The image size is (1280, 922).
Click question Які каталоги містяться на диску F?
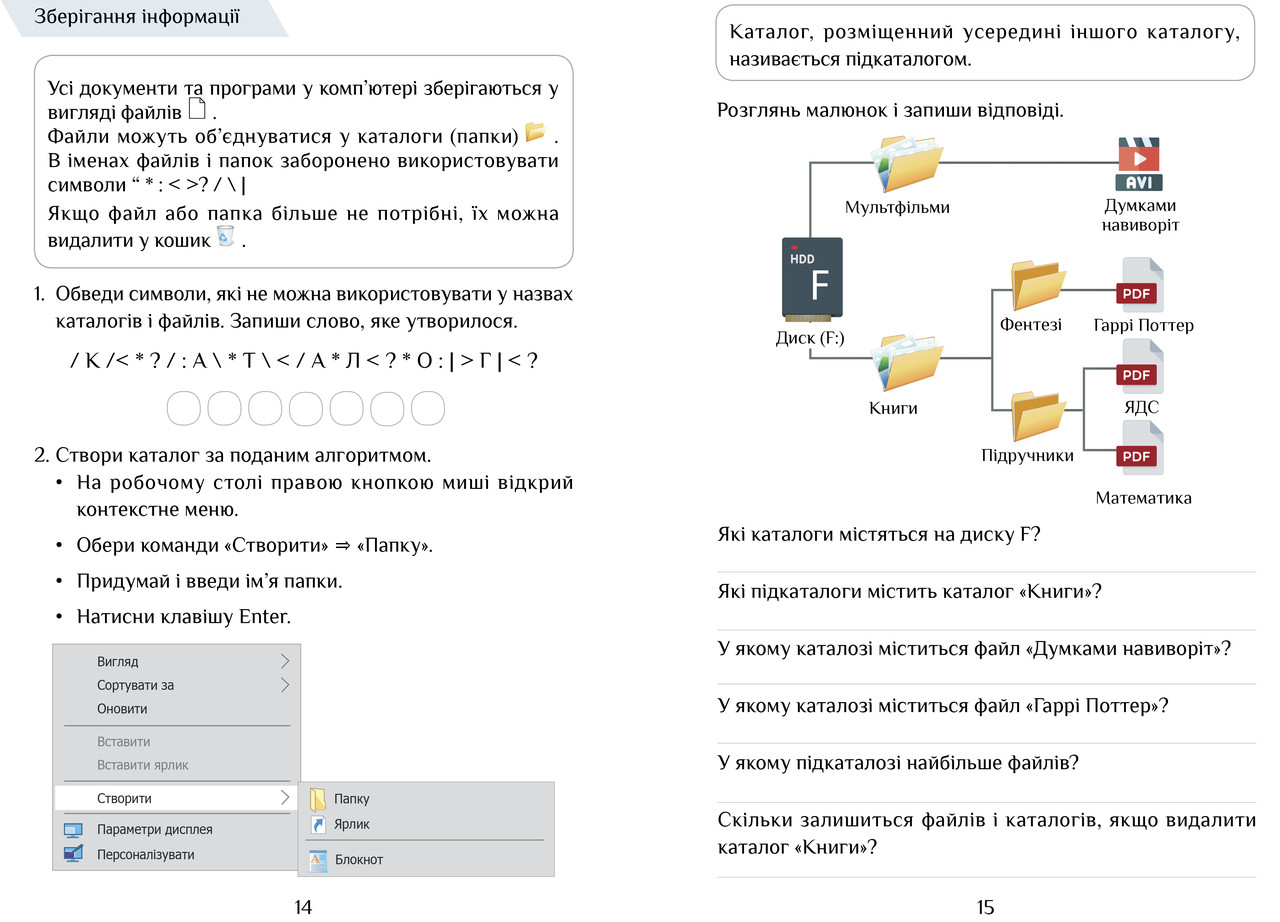point(879,533)
